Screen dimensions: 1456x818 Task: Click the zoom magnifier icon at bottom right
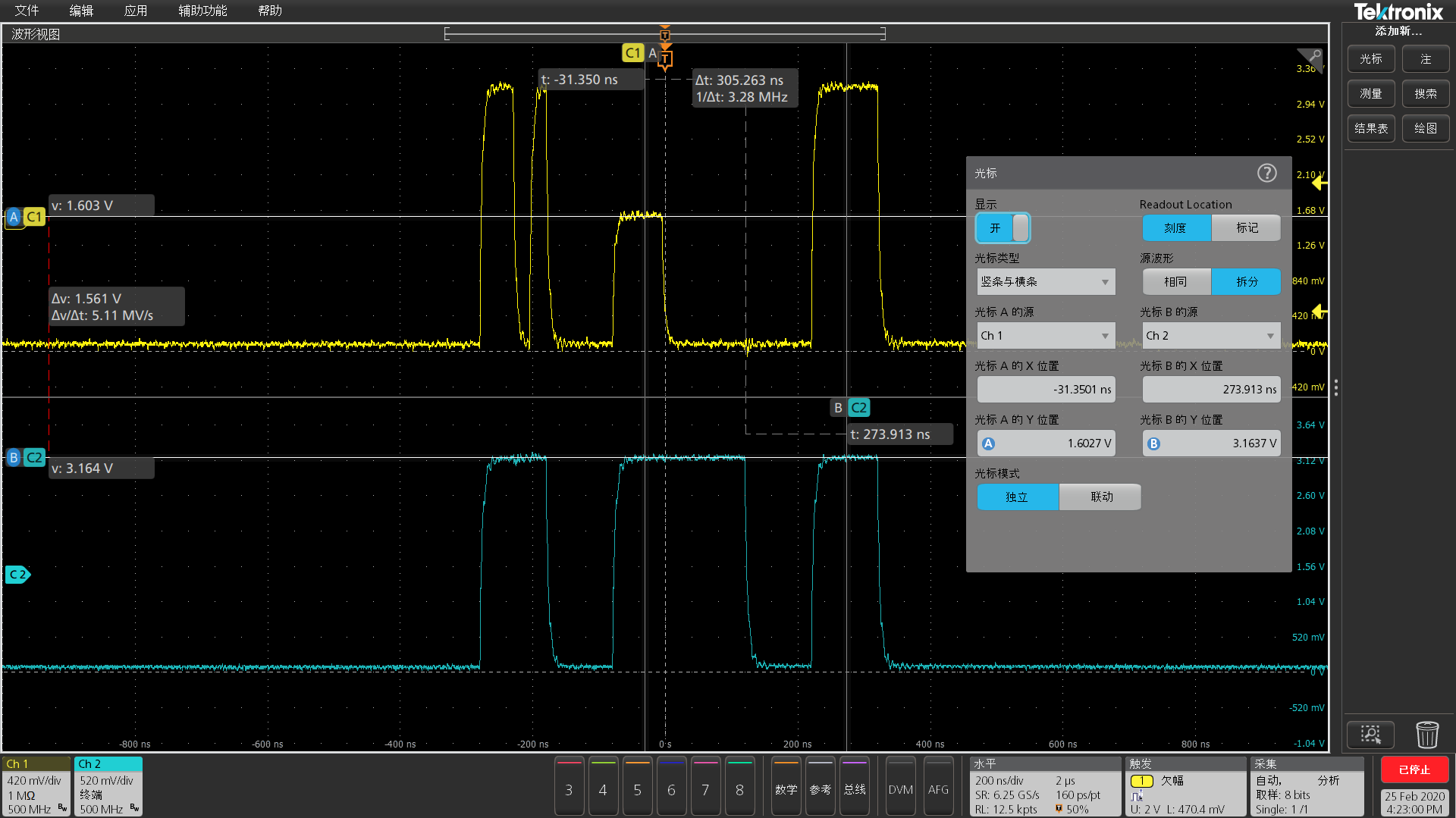tap(1370, 734)
